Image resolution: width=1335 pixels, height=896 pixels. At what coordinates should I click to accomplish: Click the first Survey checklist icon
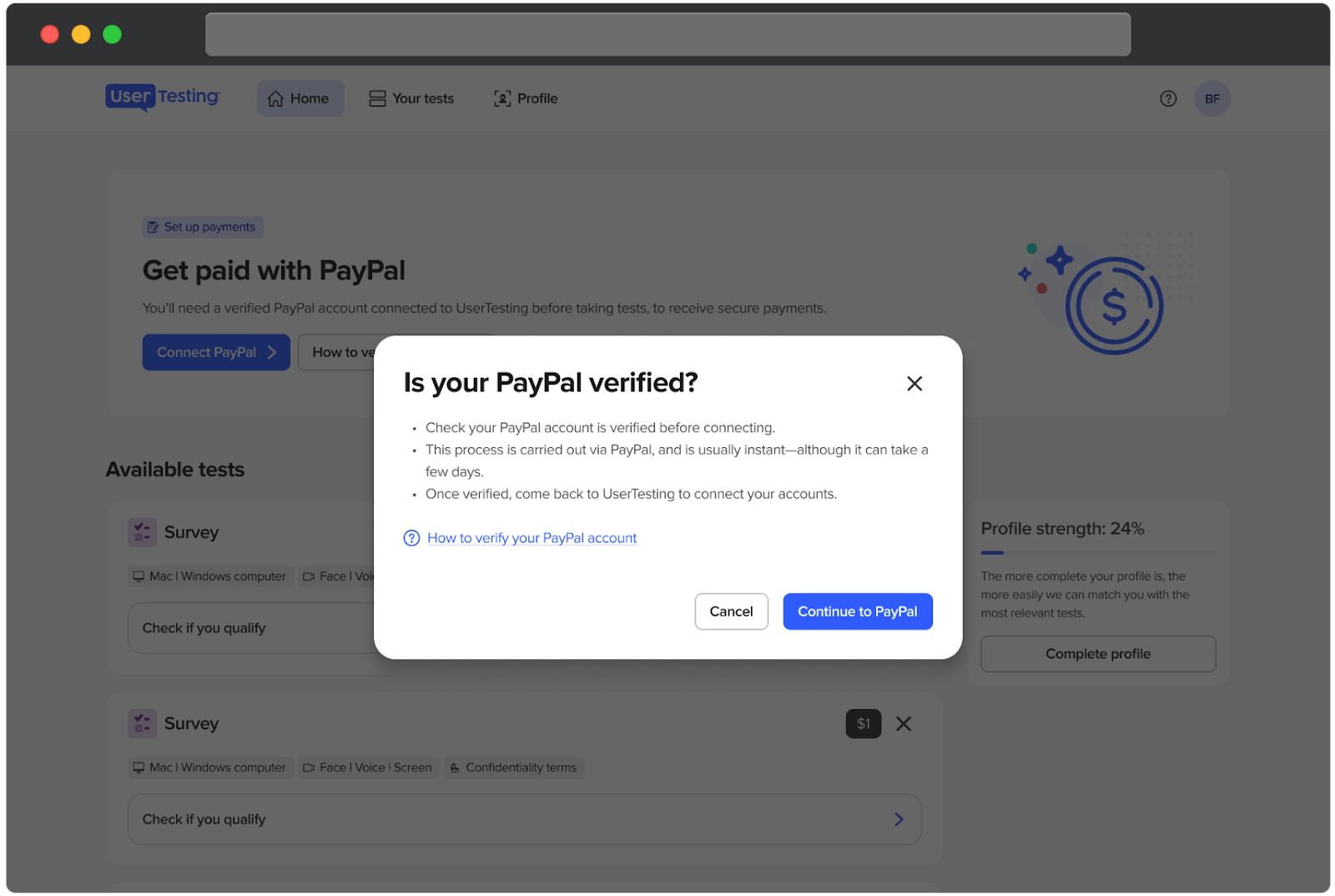[142, 532]
